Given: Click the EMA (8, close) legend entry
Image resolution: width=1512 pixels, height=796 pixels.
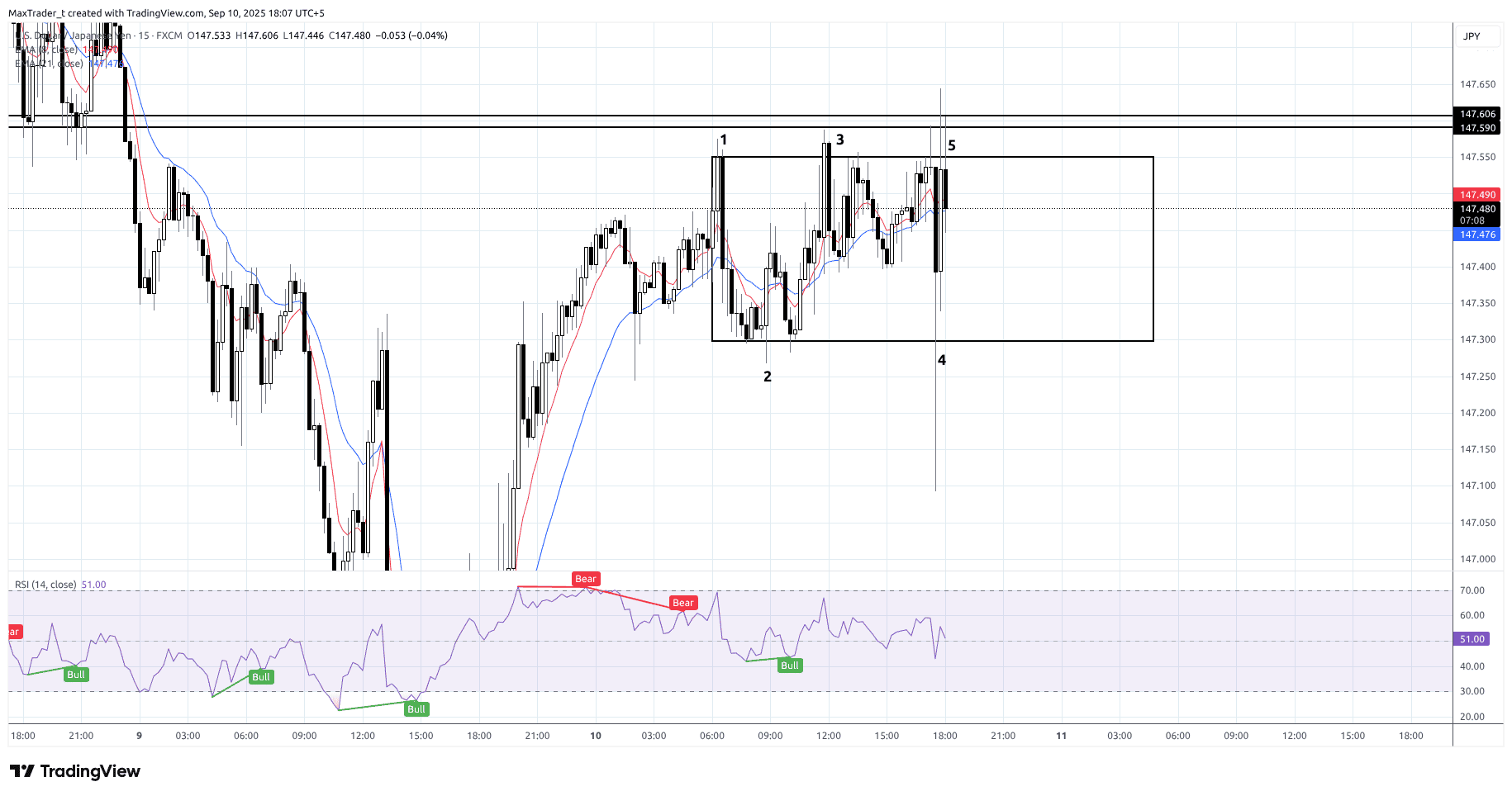Looking at the screenshot, I should 46,50.
